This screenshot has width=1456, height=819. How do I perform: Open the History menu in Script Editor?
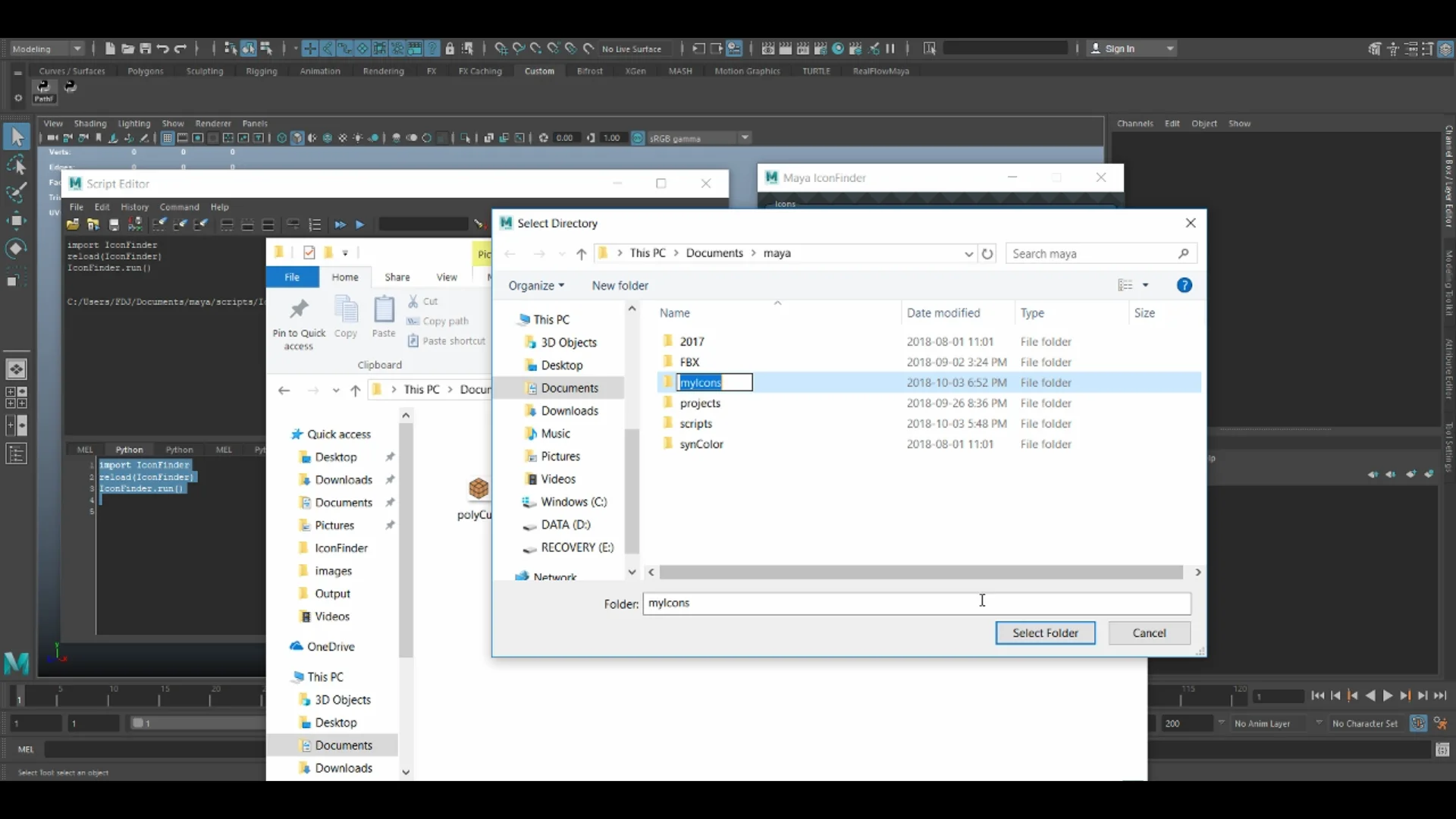[134, 207]
